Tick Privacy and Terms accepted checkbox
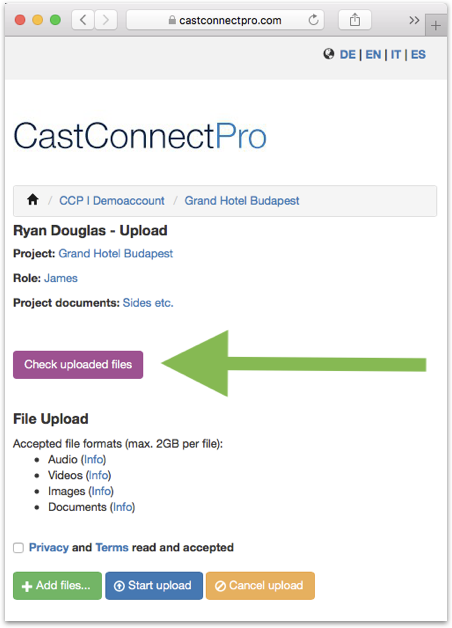 (18, 547)
